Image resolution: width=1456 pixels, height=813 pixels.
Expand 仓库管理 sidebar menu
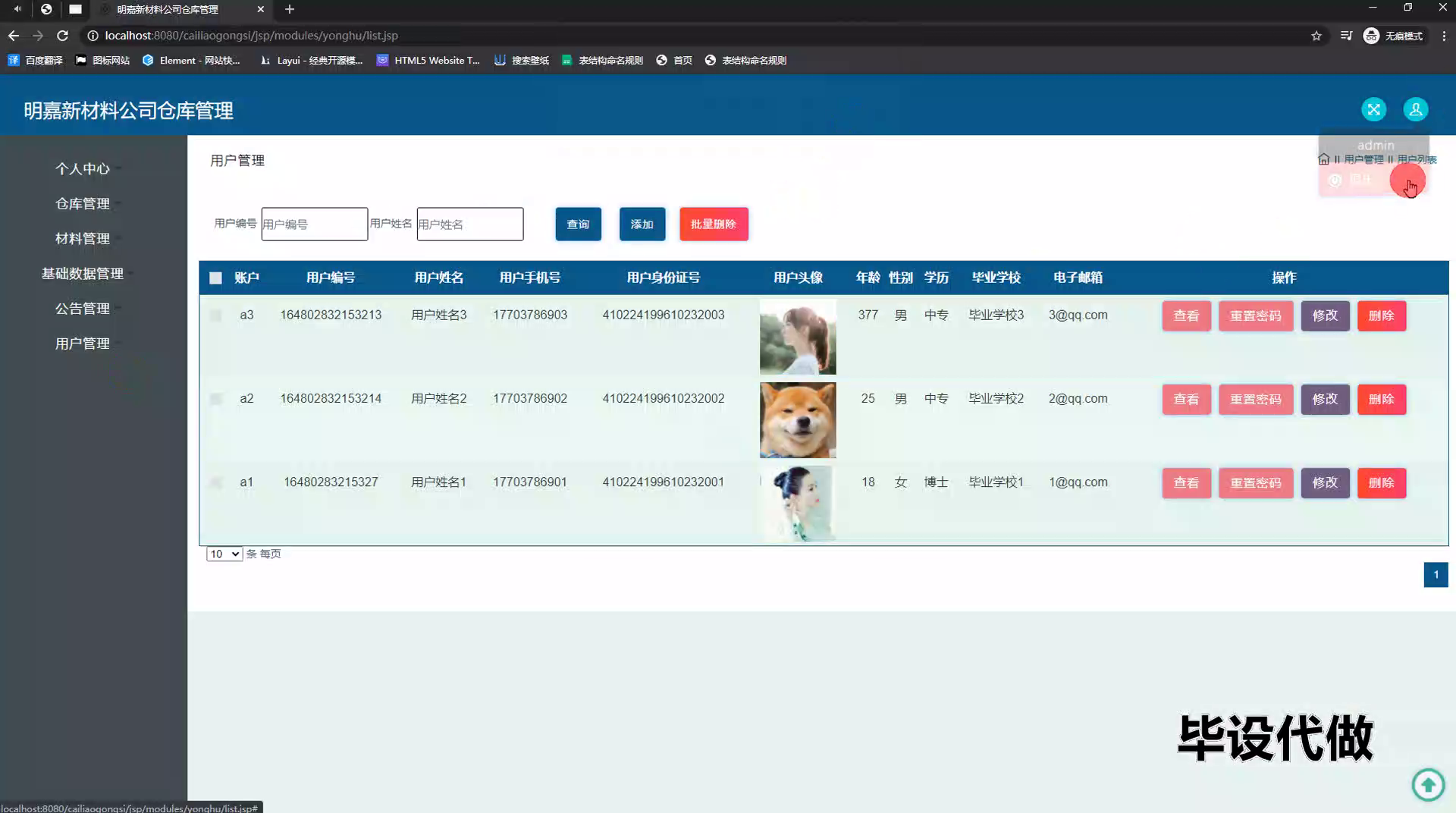[83, 204]
